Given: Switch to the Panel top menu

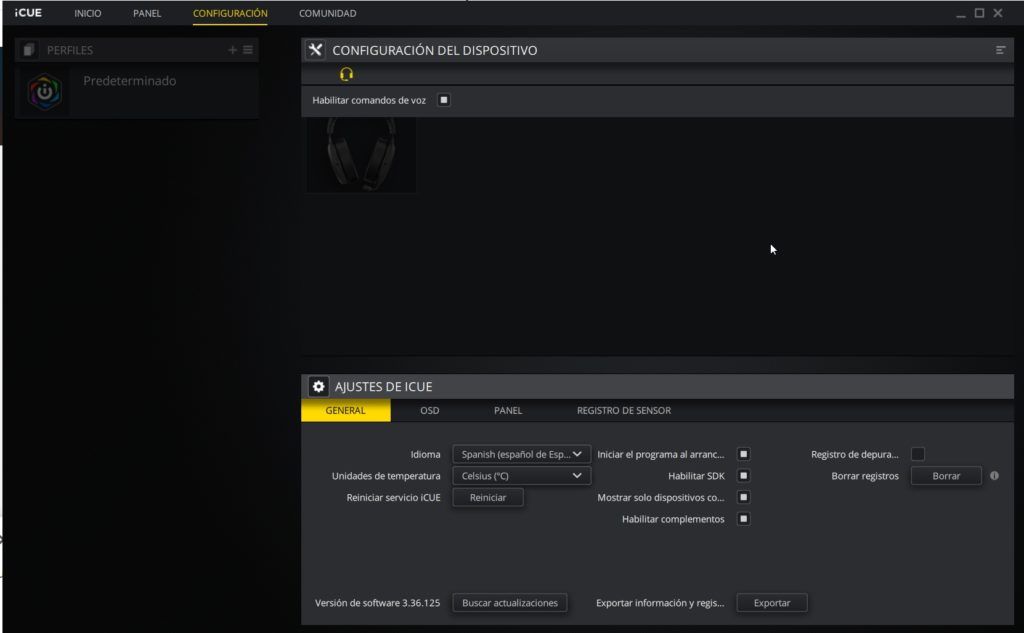Looking at the screenshot, I should tap(147, 13).
